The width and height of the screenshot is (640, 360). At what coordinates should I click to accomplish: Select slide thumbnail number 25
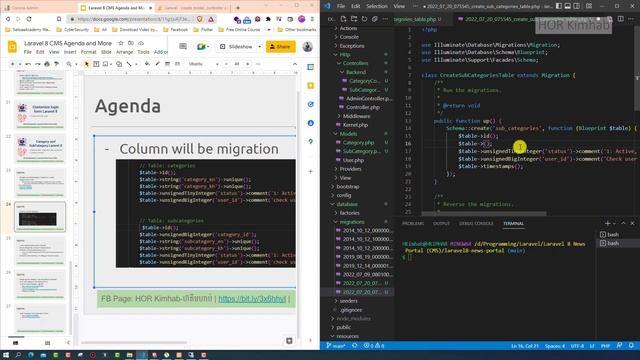click(40, 251)
